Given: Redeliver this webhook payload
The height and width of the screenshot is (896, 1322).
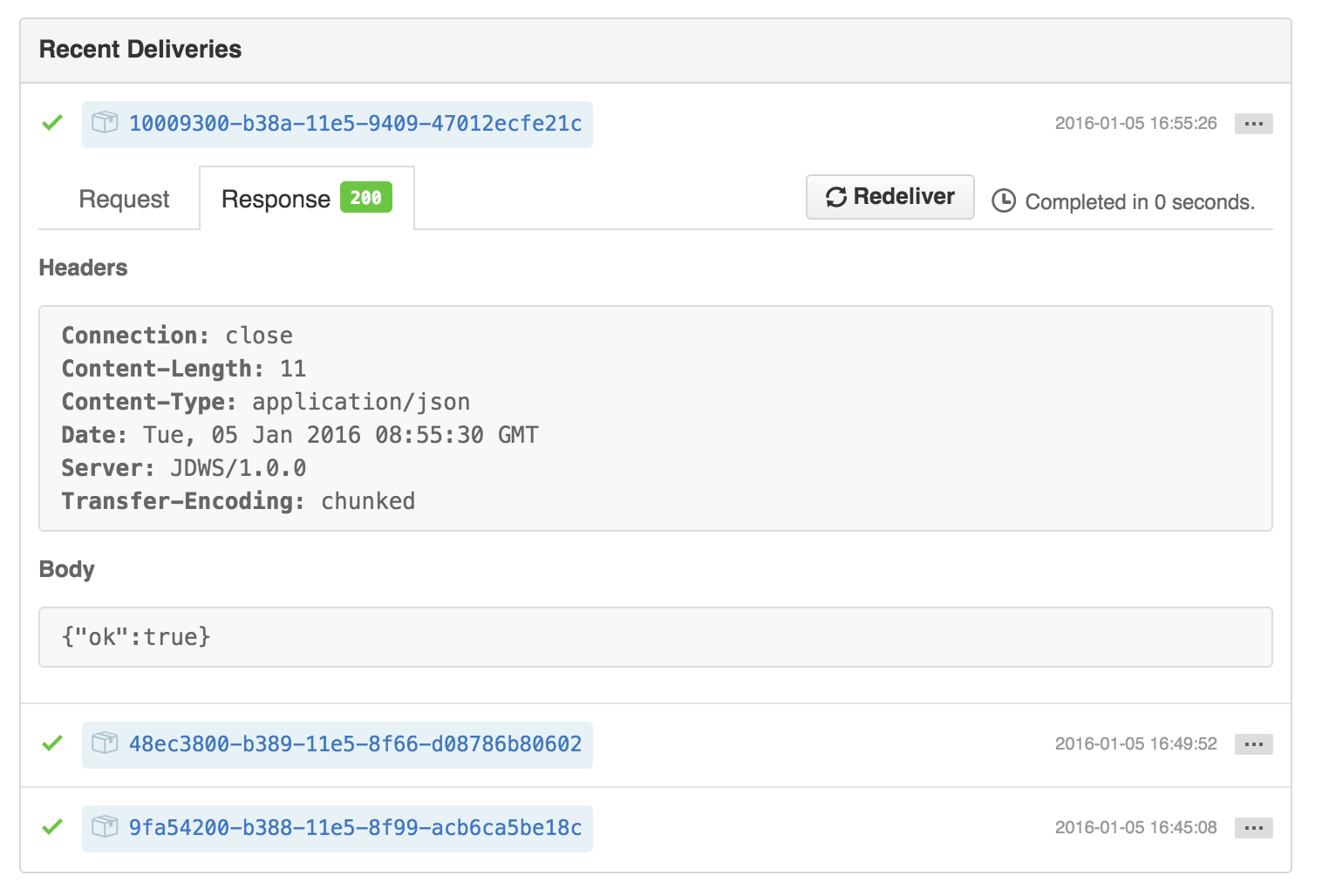Looking at the screenshot, I should coord(889,197).
